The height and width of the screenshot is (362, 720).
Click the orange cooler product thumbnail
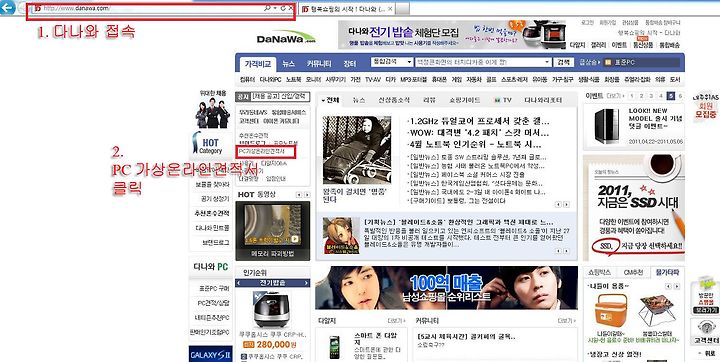610,311
